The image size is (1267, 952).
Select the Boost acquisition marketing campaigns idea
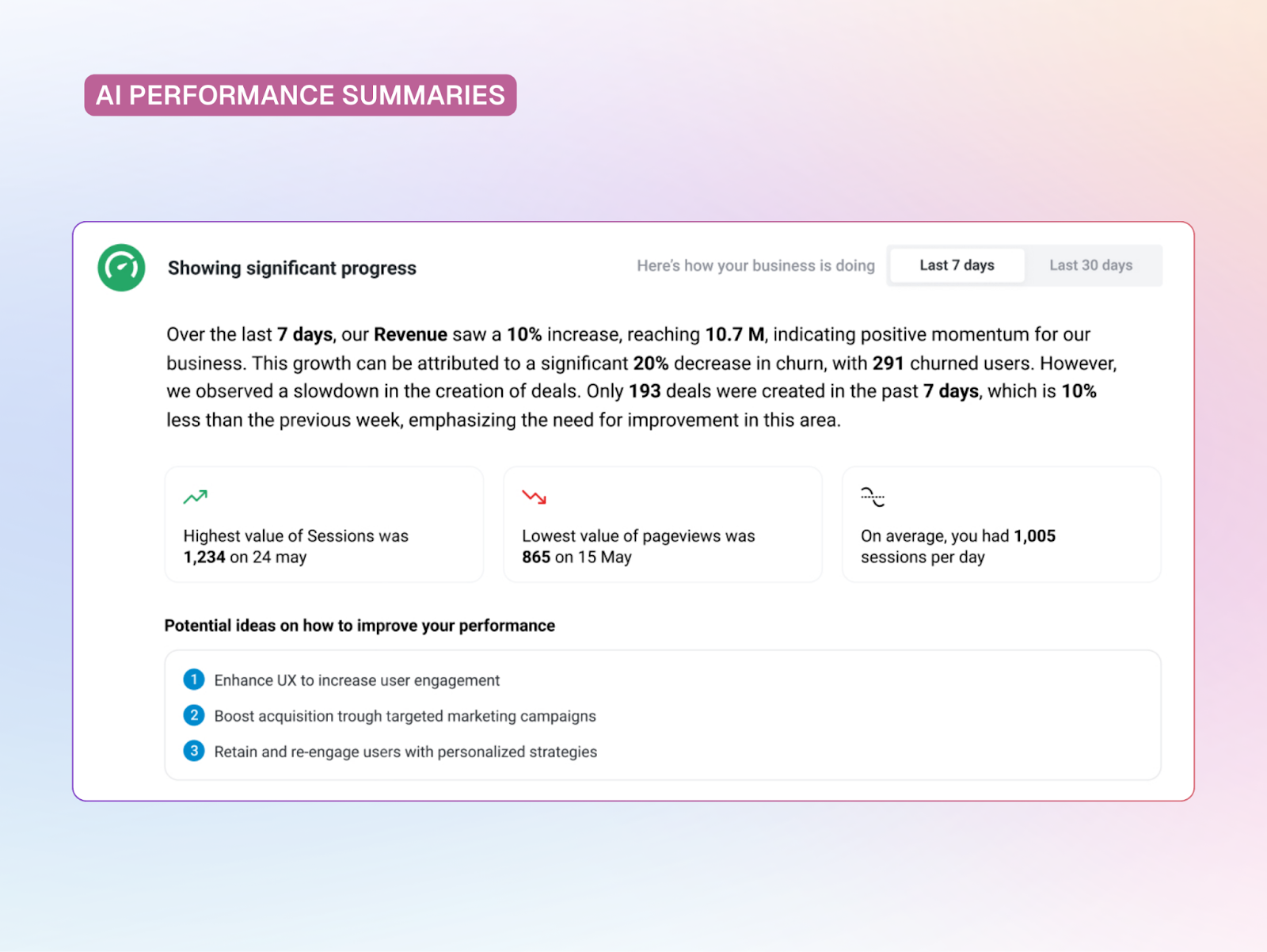[x=405, y=716]
